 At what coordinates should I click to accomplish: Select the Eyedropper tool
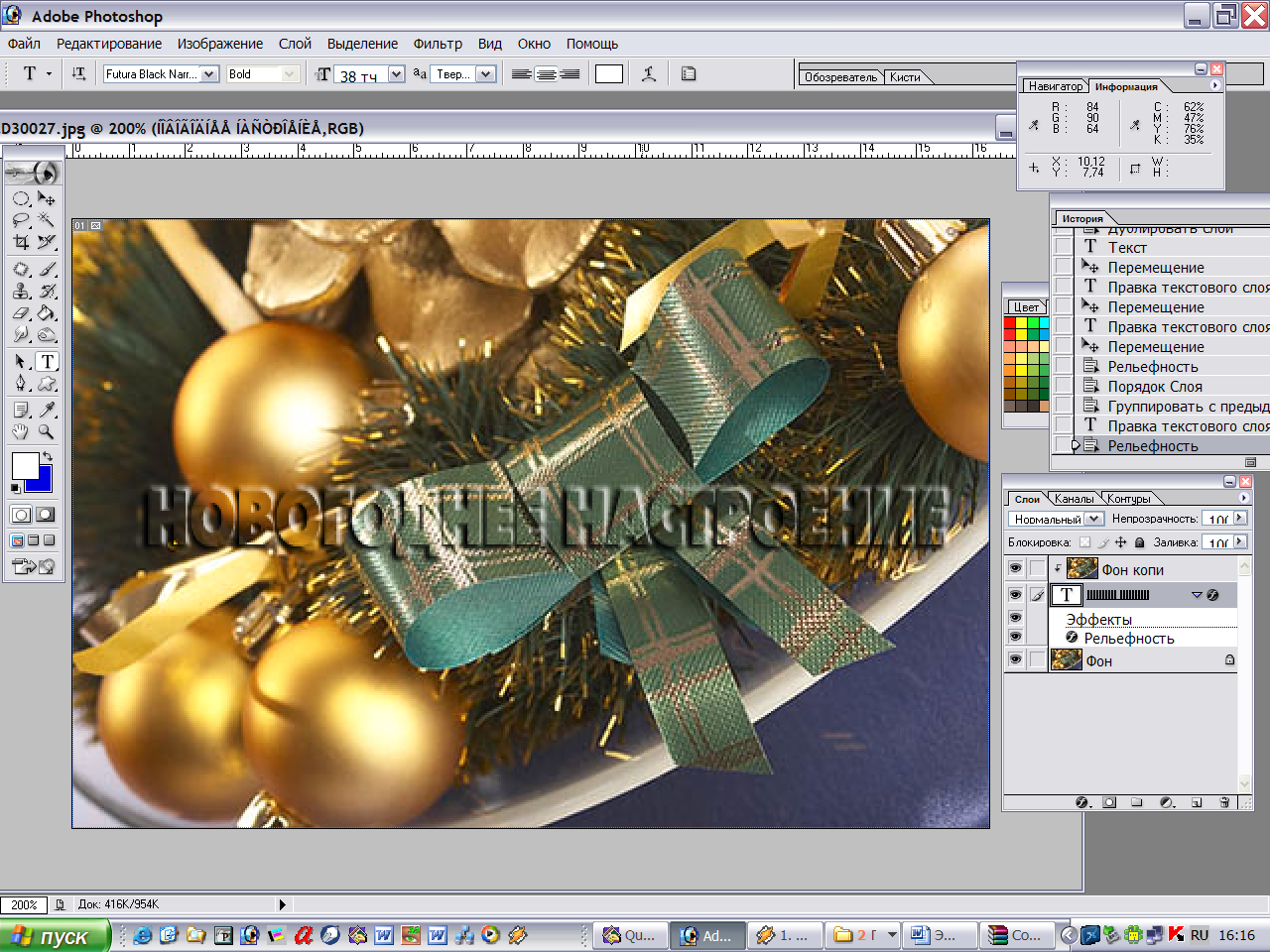(47, 410)
